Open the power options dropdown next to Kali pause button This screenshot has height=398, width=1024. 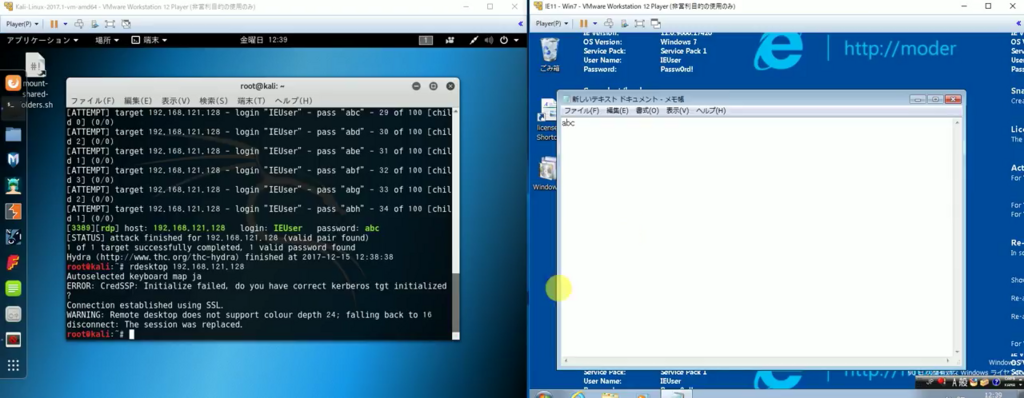(65, 24)
